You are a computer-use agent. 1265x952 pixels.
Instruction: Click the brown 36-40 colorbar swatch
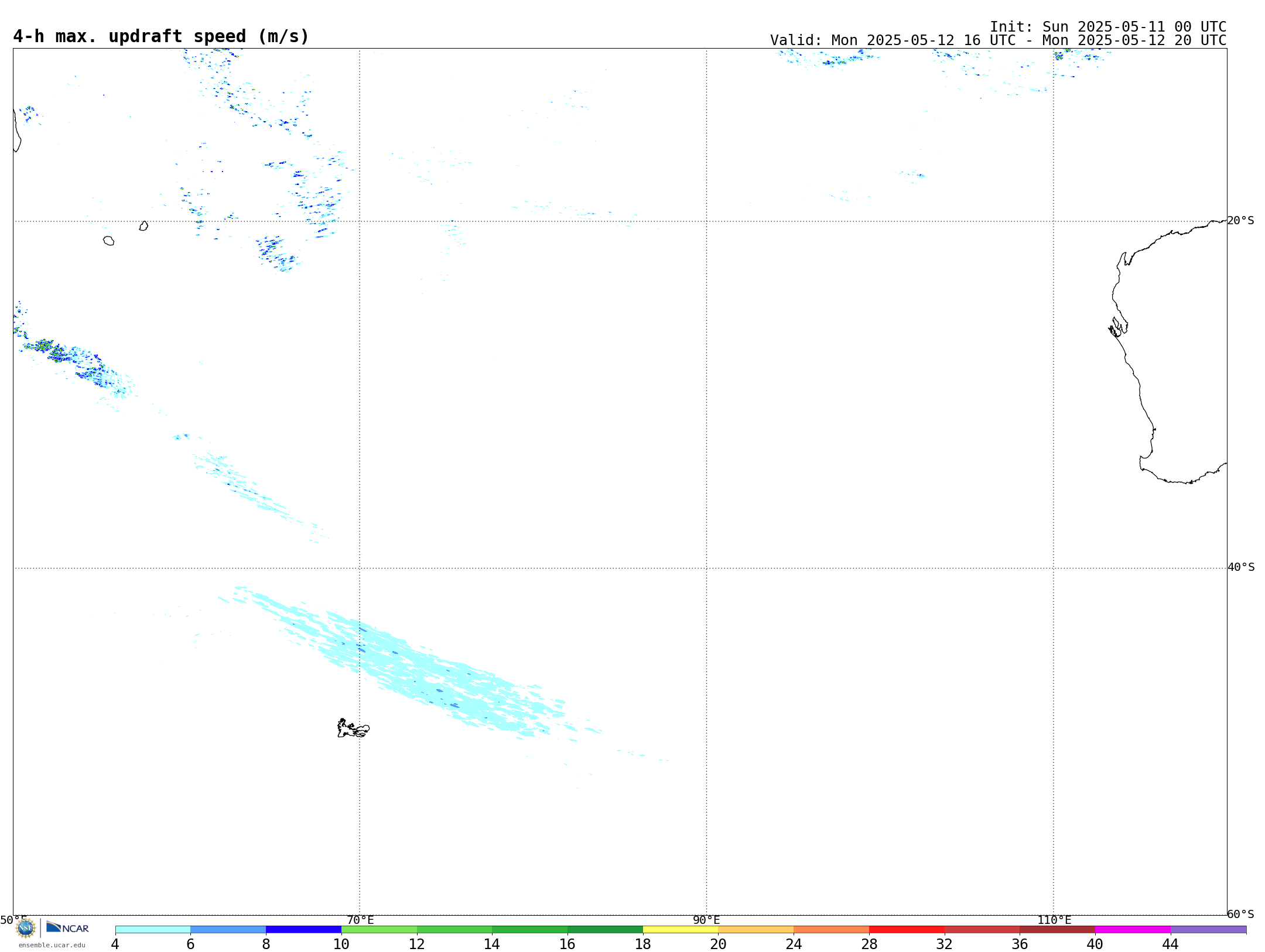click(x=1057, y=929)
